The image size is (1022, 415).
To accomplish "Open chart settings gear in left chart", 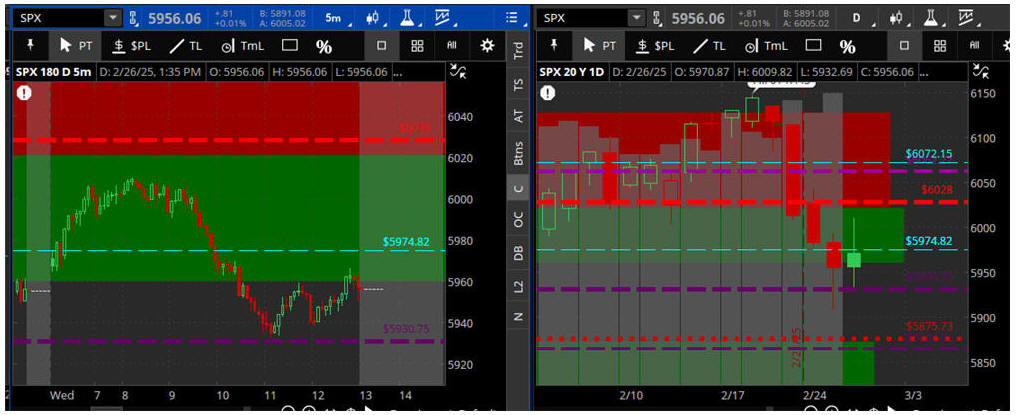I will 487,45.
